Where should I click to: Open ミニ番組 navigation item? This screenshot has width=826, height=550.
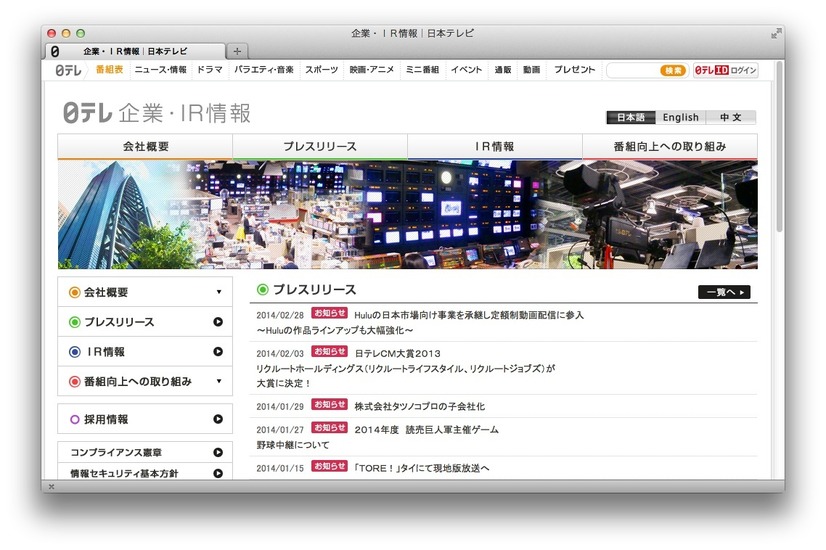tap(422, 70)
